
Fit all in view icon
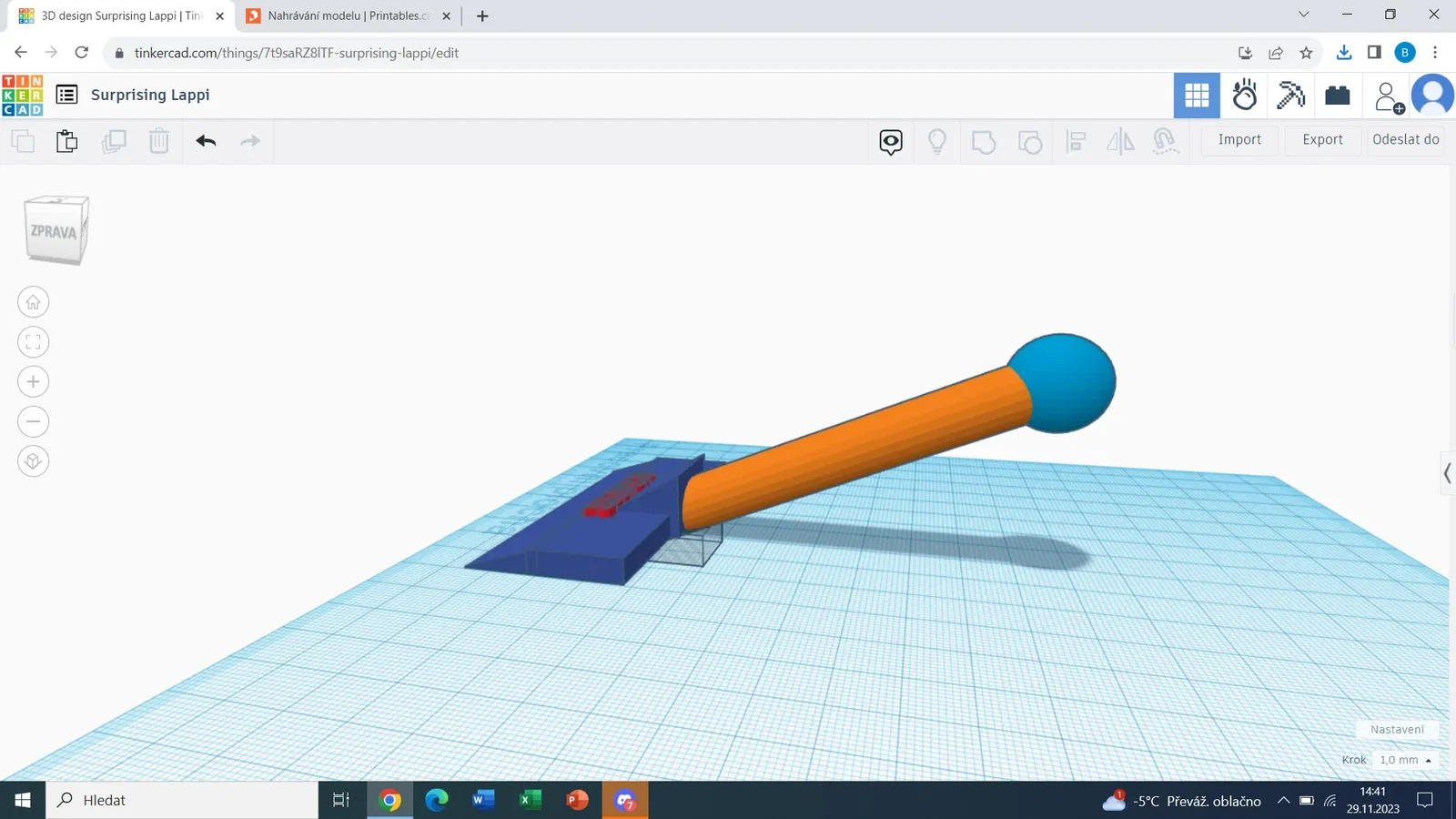tap(34, 342)
